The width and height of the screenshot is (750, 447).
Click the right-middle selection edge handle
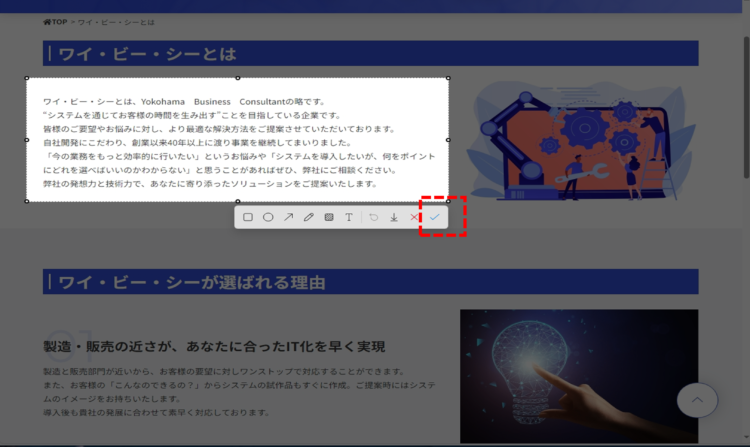point(448,140)
